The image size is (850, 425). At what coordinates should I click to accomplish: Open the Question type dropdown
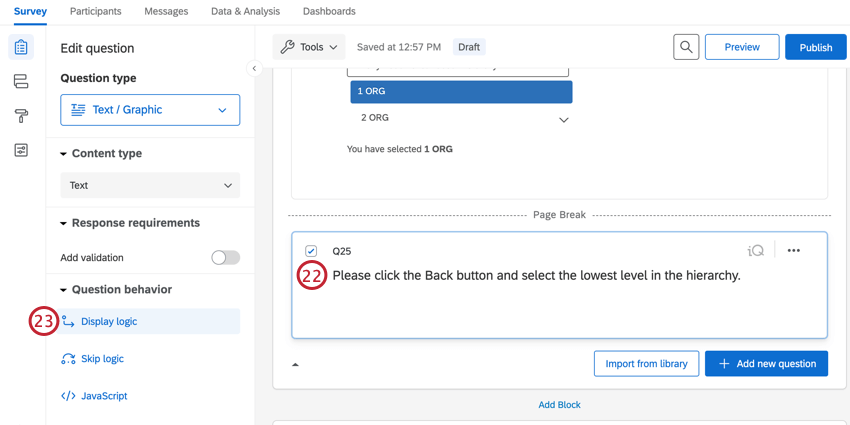point(150,110)
